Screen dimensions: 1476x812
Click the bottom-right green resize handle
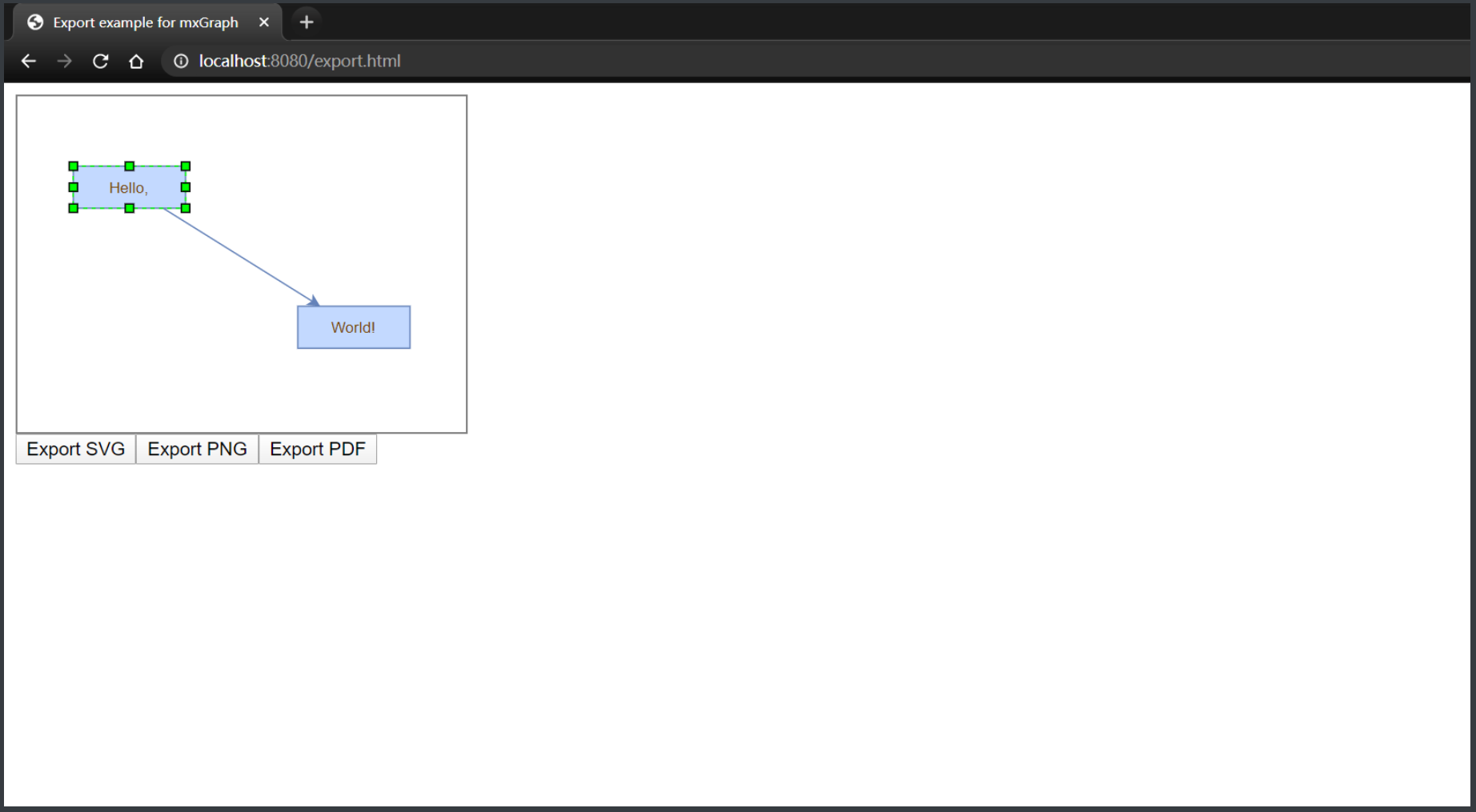point(185,208)
